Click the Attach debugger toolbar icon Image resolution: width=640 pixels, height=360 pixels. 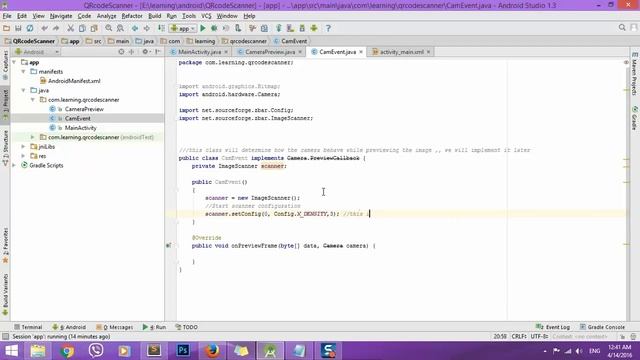coord(238,28)
